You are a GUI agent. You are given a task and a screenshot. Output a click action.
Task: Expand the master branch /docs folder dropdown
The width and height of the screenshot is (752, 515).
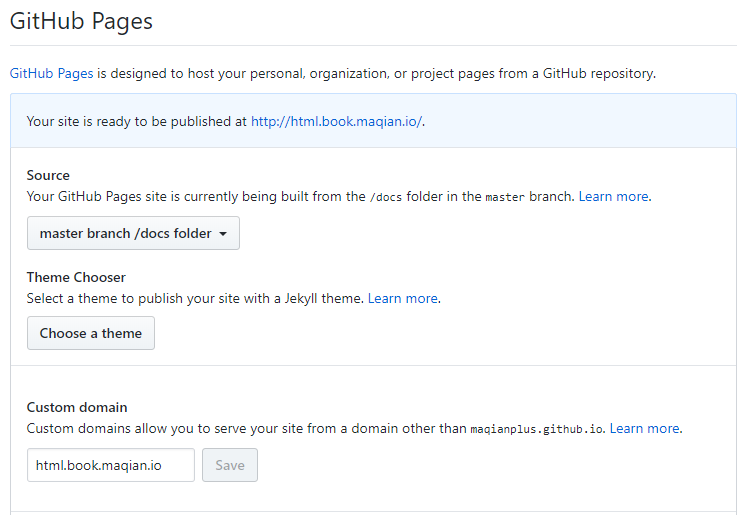click(133, 233)
